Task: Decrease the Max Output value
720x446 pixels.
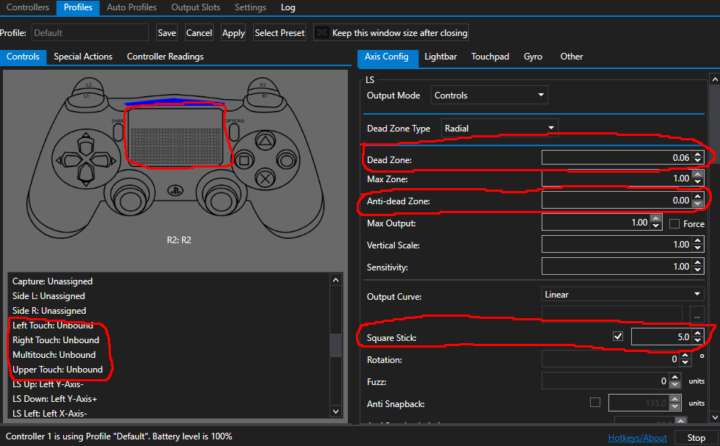Action: tap(656, 226)
